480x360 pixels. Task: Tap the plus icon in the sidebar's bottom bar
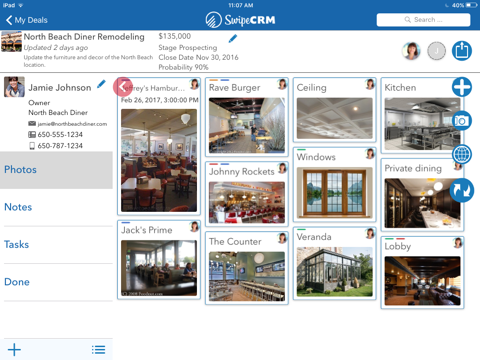[x=14, y=350]
